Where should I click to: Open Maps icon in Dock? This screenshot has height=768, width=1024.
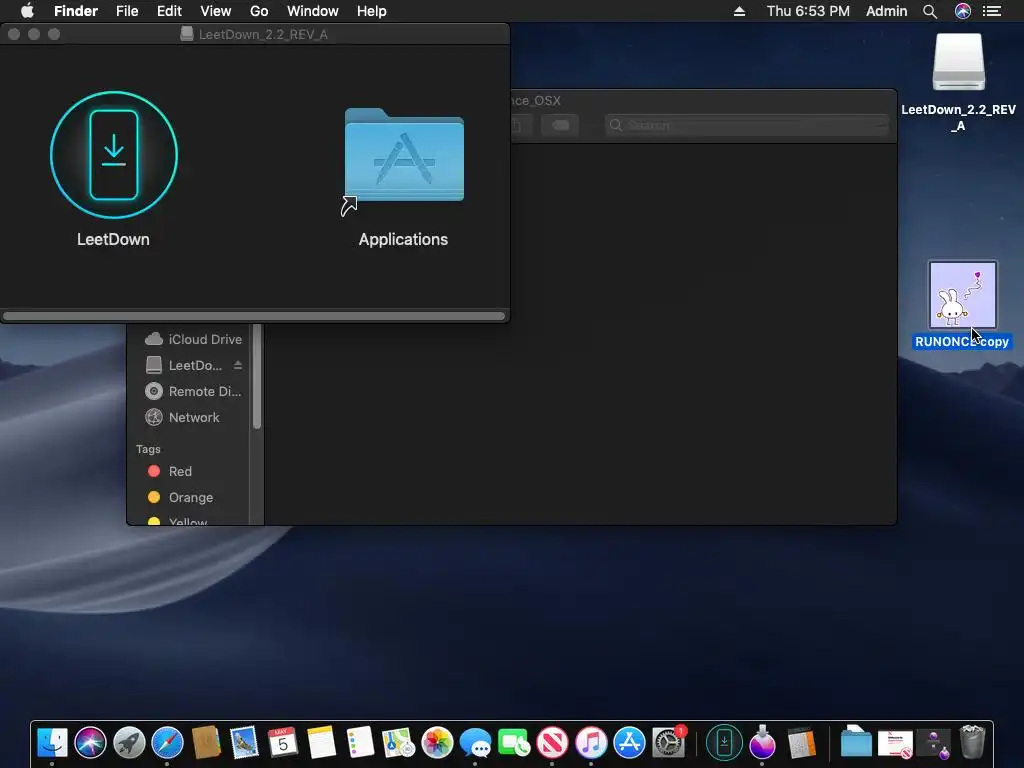398,743
